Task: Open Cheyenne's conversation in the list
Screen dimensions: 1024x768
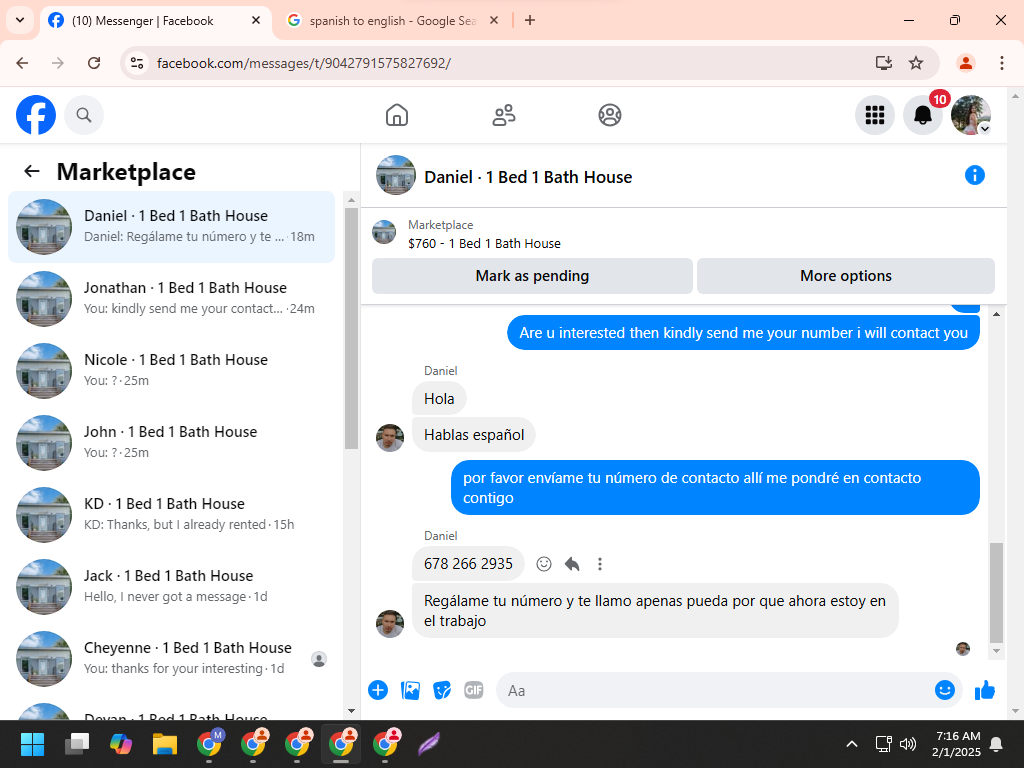Action: tap(171, 658)
